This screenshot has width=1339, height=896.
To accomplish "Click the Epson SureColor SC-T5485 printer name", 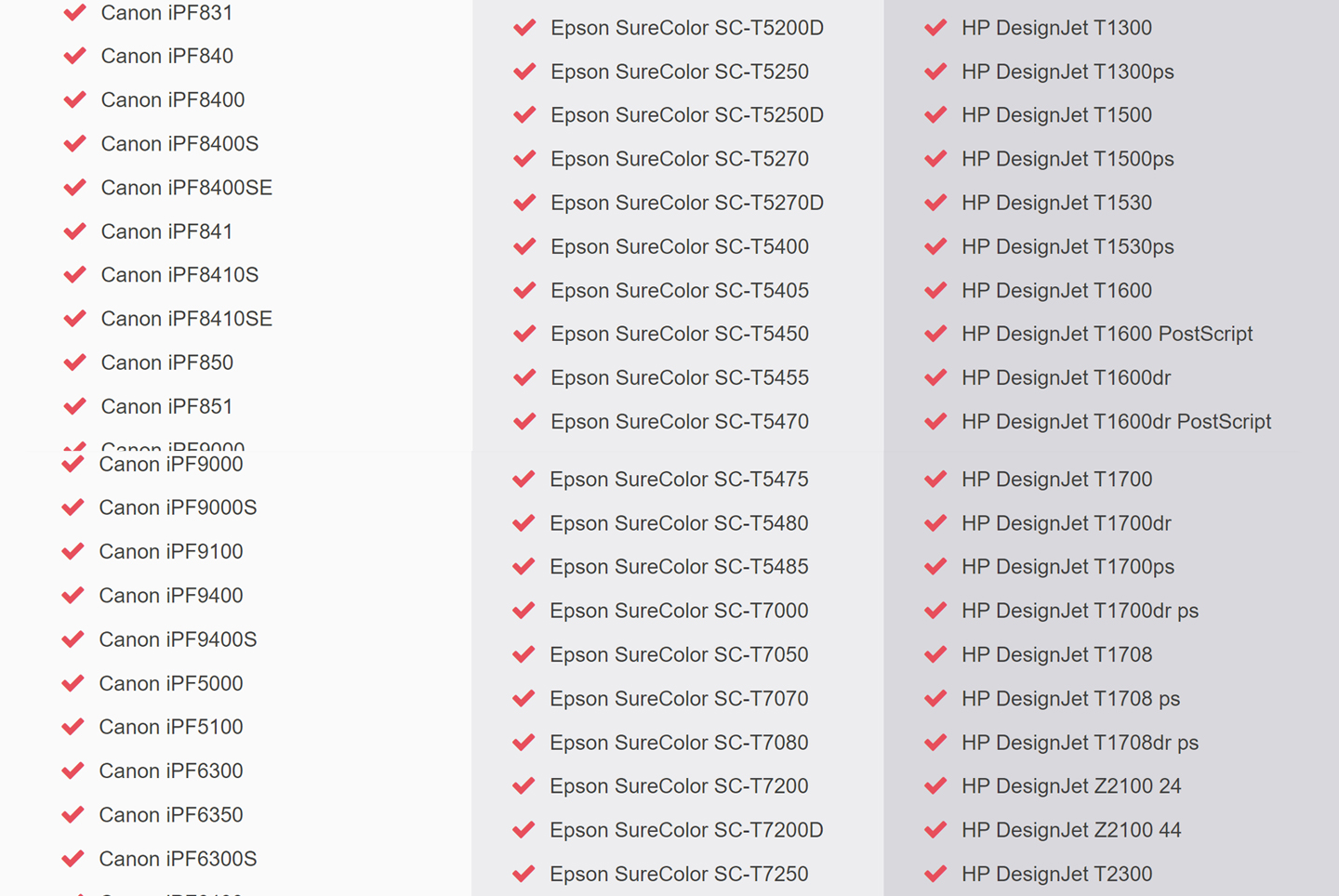I will tap(678, 567).
